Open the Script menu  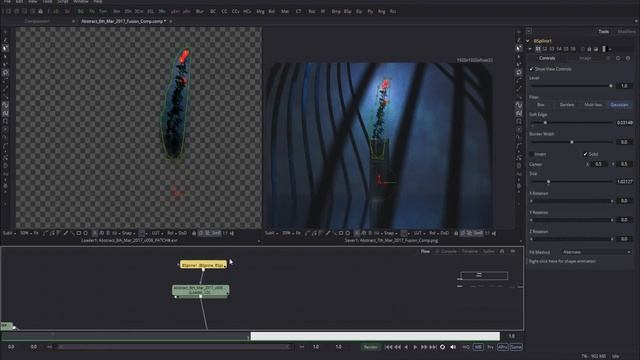click(62, 2)
